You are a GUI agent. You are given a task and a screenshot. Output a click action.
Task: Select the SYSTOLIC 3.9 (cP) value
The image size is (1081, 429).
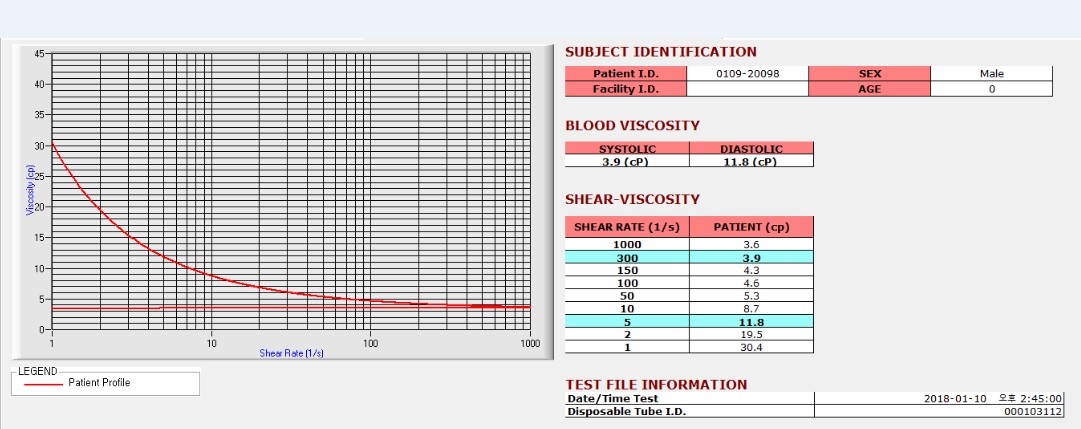point(627,161)
